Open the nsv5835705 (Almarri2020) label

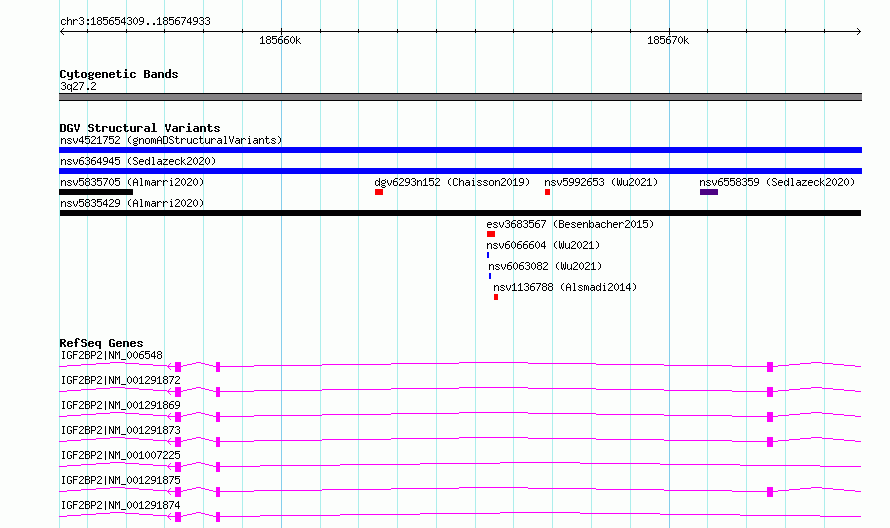(x=132, y=182)
